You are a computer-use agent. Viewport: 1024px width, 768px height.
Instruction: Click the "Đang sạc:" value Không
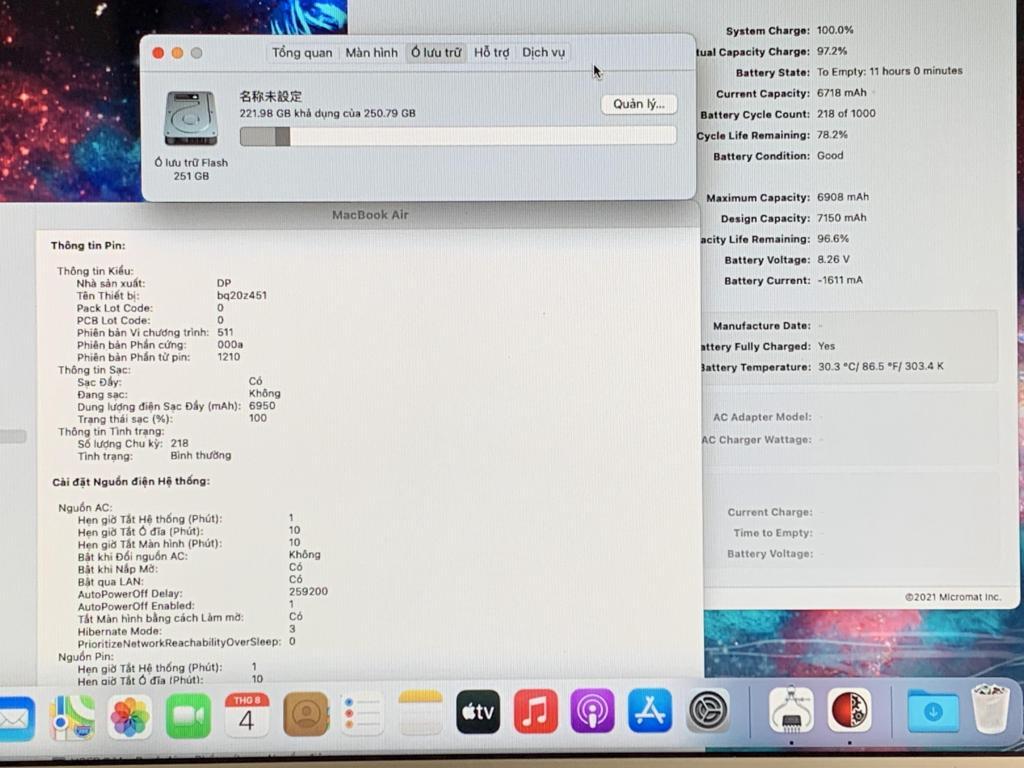click(x=264, y=393)
